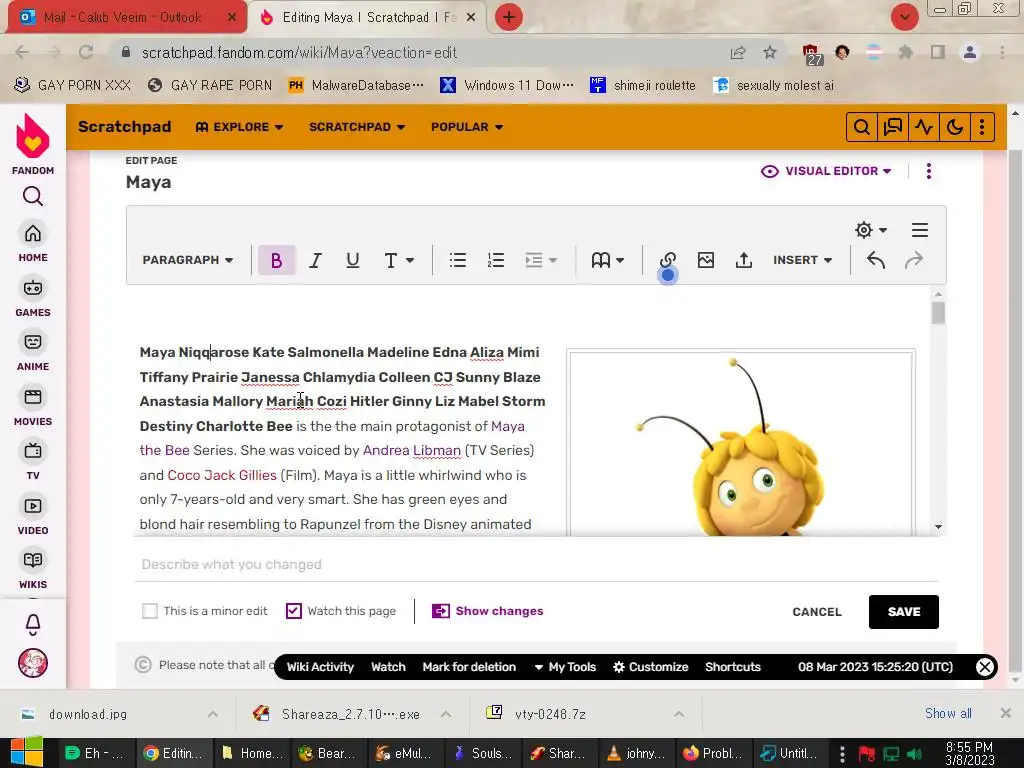Click the editor content scrollbar thumb
This screenshot has width=1024, height=768.
[938, 313]
